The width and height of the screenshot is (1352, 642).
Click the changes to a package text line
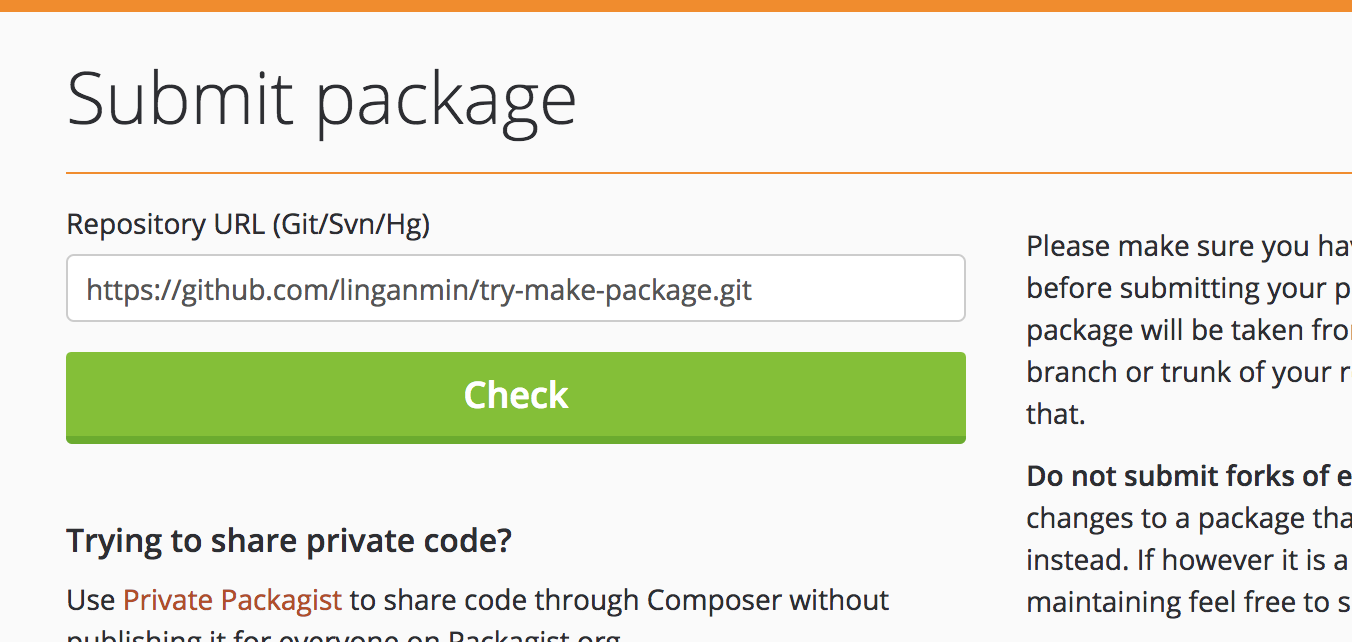pyautogui.click(x=1189, y=518)
